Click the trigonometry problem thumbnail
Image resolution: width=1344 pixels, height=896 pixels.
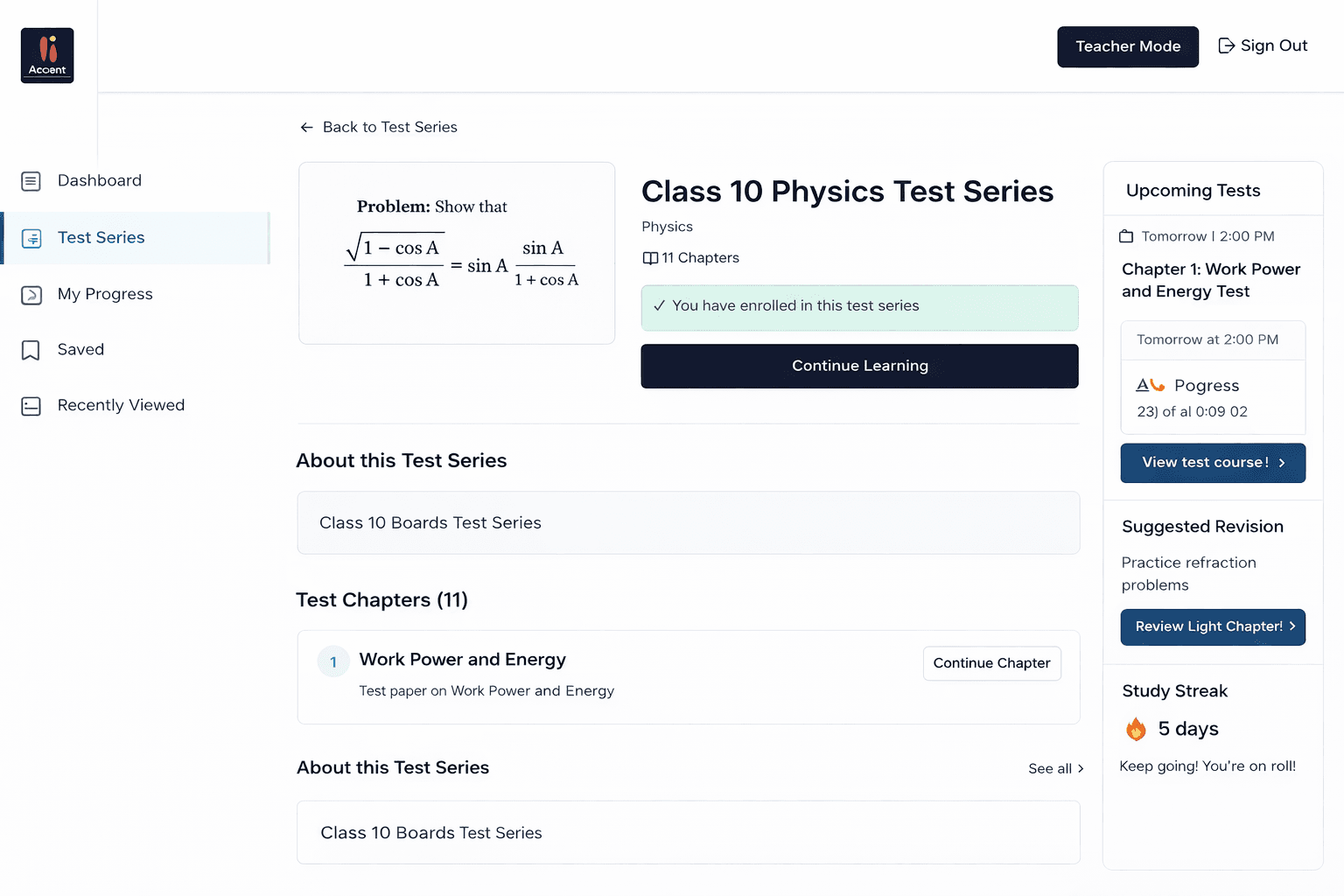click(x=457, y=253)
